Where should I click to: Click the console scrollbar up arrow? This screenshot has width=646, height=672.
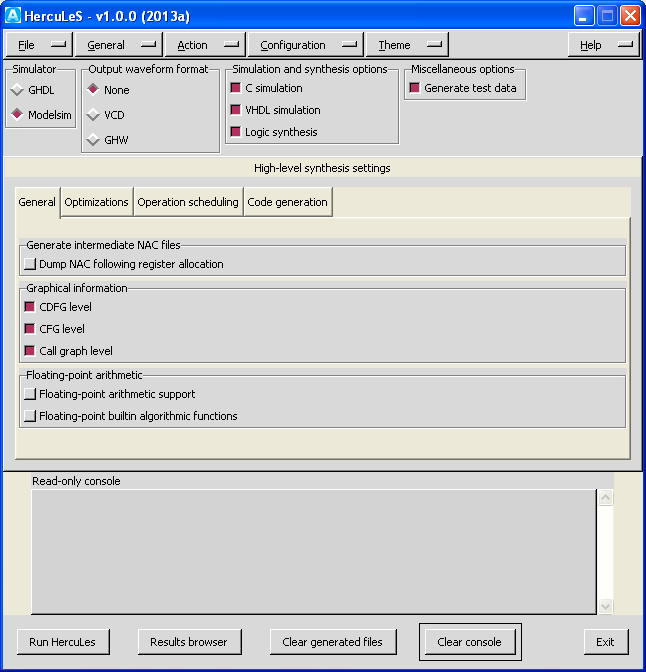pyautogui.click(x=605, y=498)
